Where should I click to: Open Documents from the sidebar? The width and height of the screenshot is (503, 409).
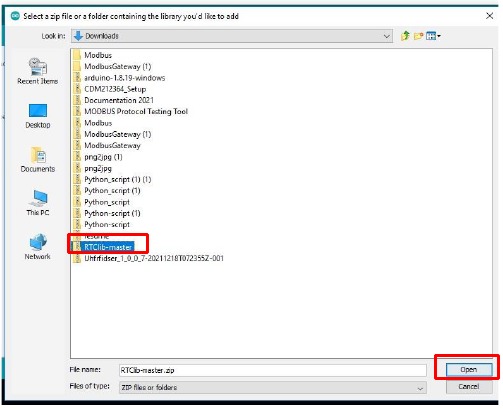pos(38,160)
